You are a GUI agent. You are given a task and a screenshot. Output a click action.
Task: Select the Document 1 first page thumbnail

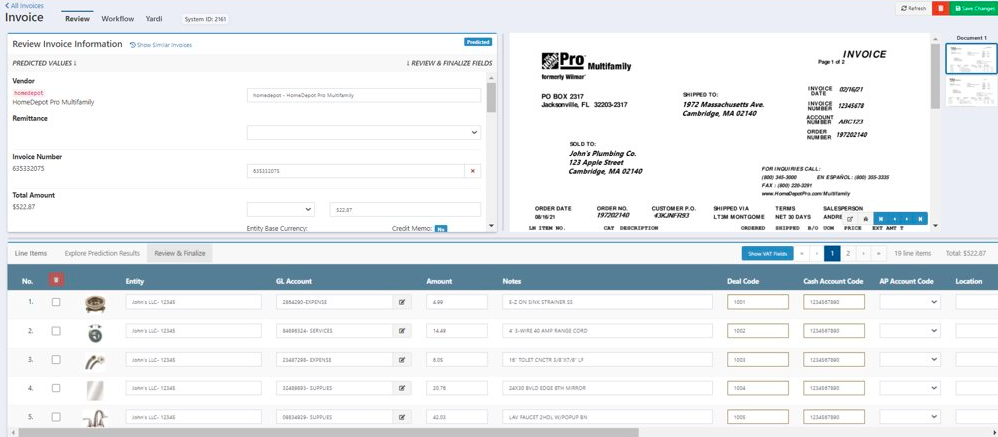click(971, 58)
